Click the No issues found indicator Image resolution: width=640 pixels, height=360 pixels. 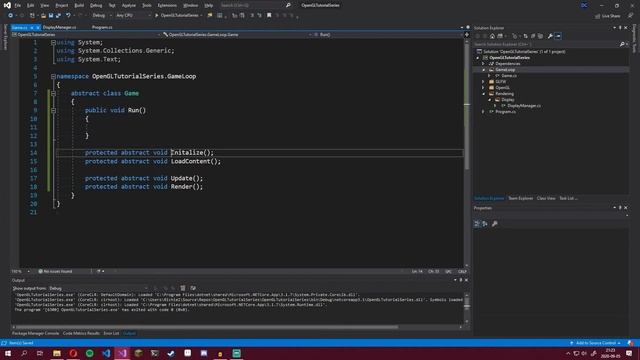55,271
